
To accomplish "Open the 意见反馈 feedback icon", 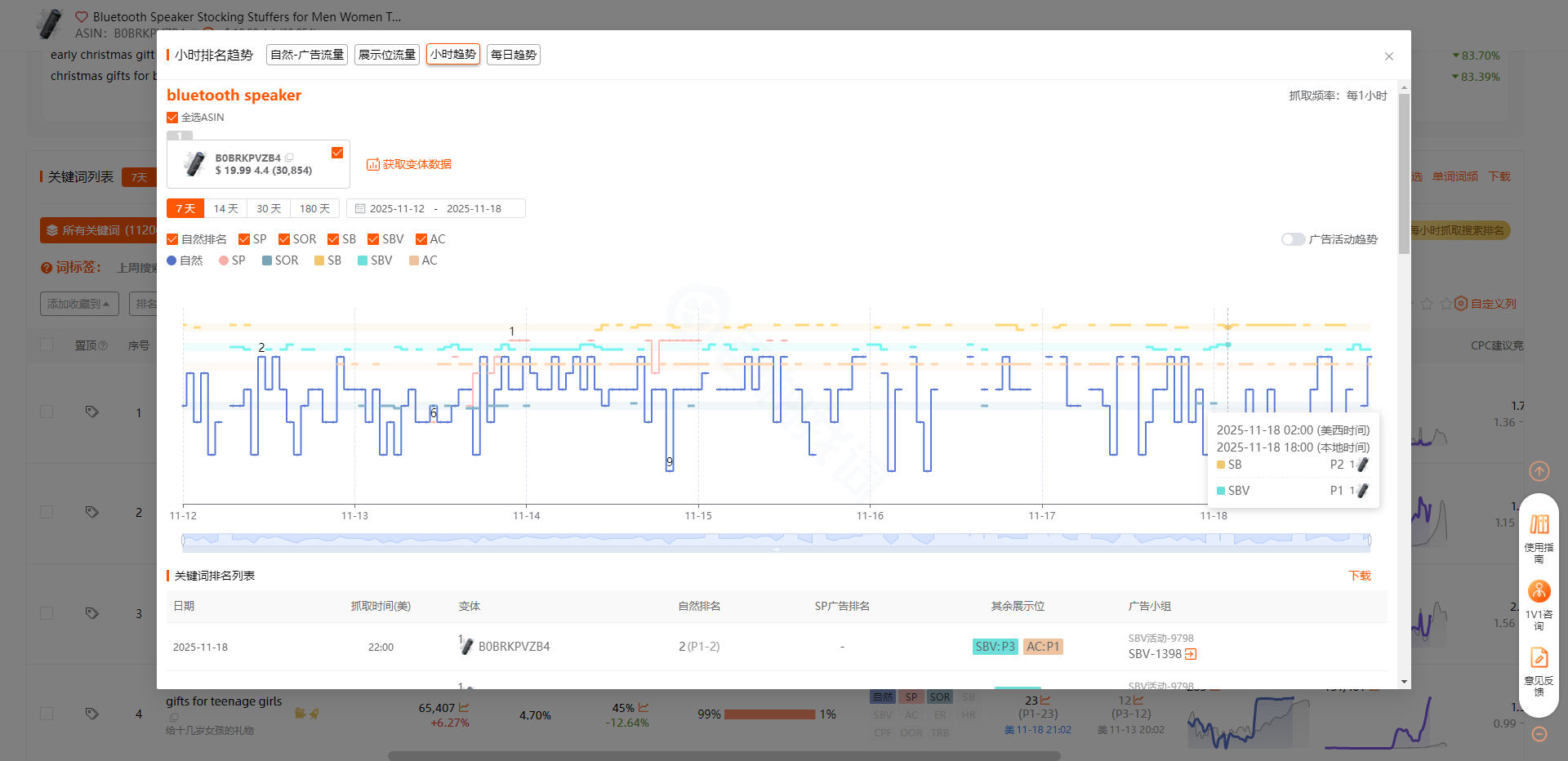I will [1539, 658].
